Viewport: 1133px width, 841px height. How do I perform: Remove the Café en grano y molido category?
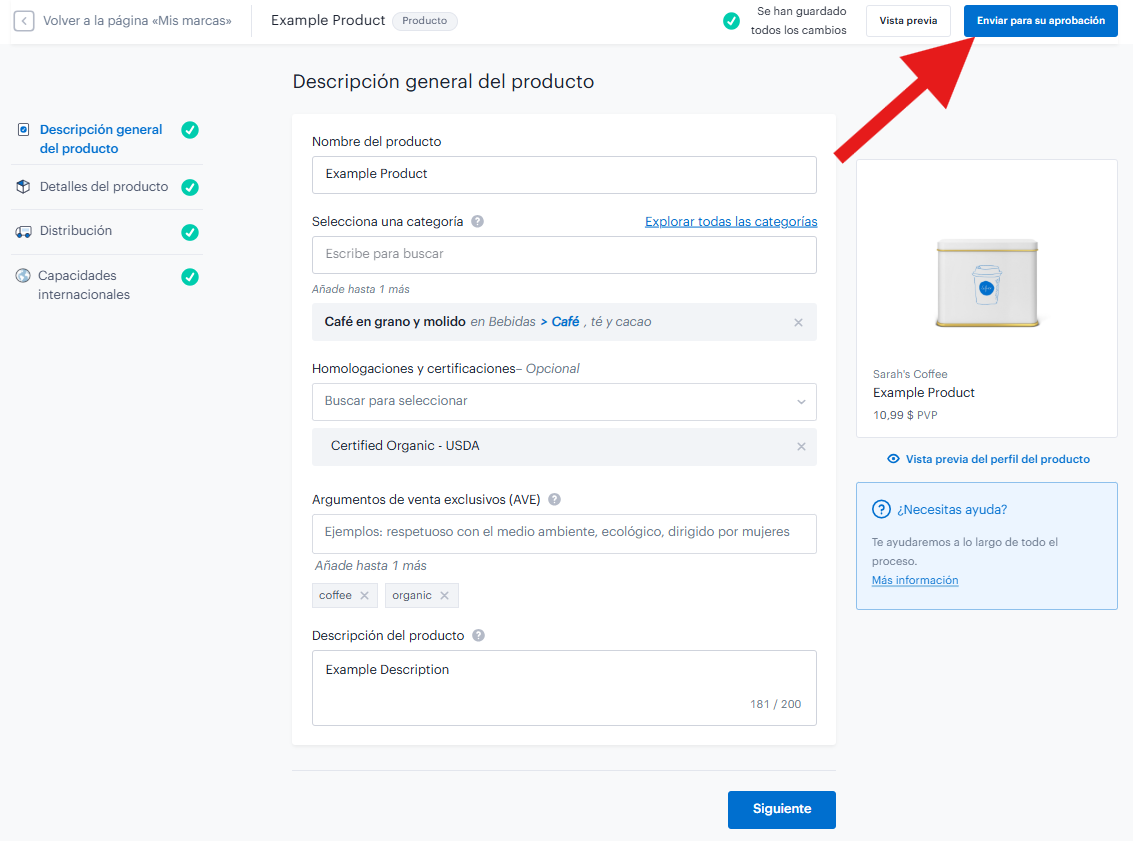[798, 323]
